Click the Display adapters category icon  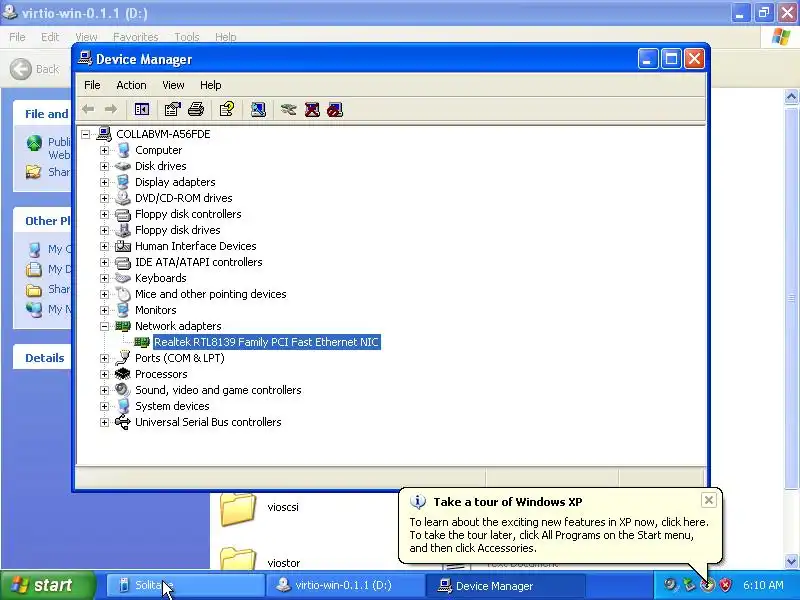coord(123,182)
